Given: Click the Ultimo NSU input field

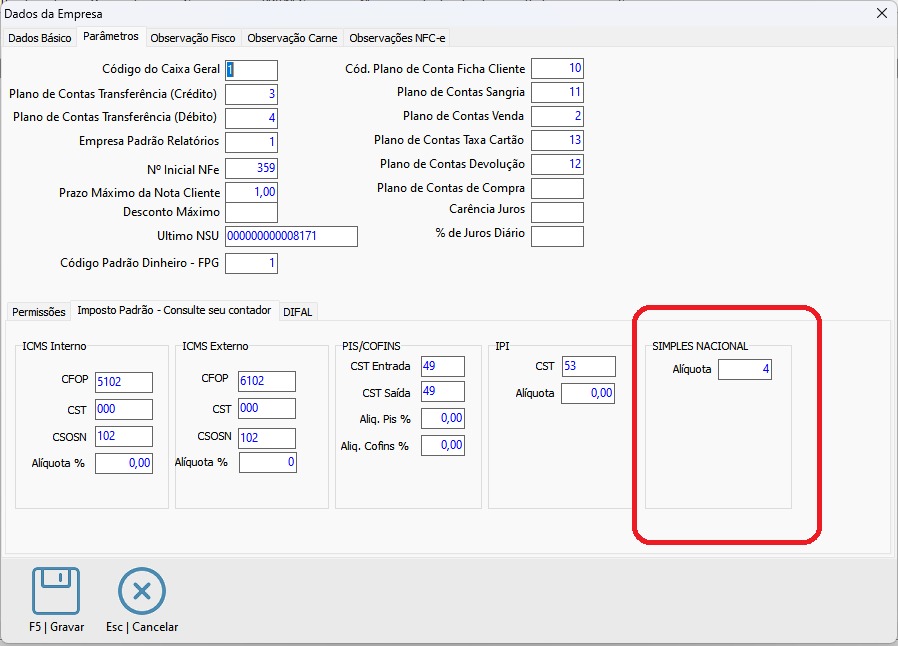Looking at the screenshot, I should (x=291, y=237).
